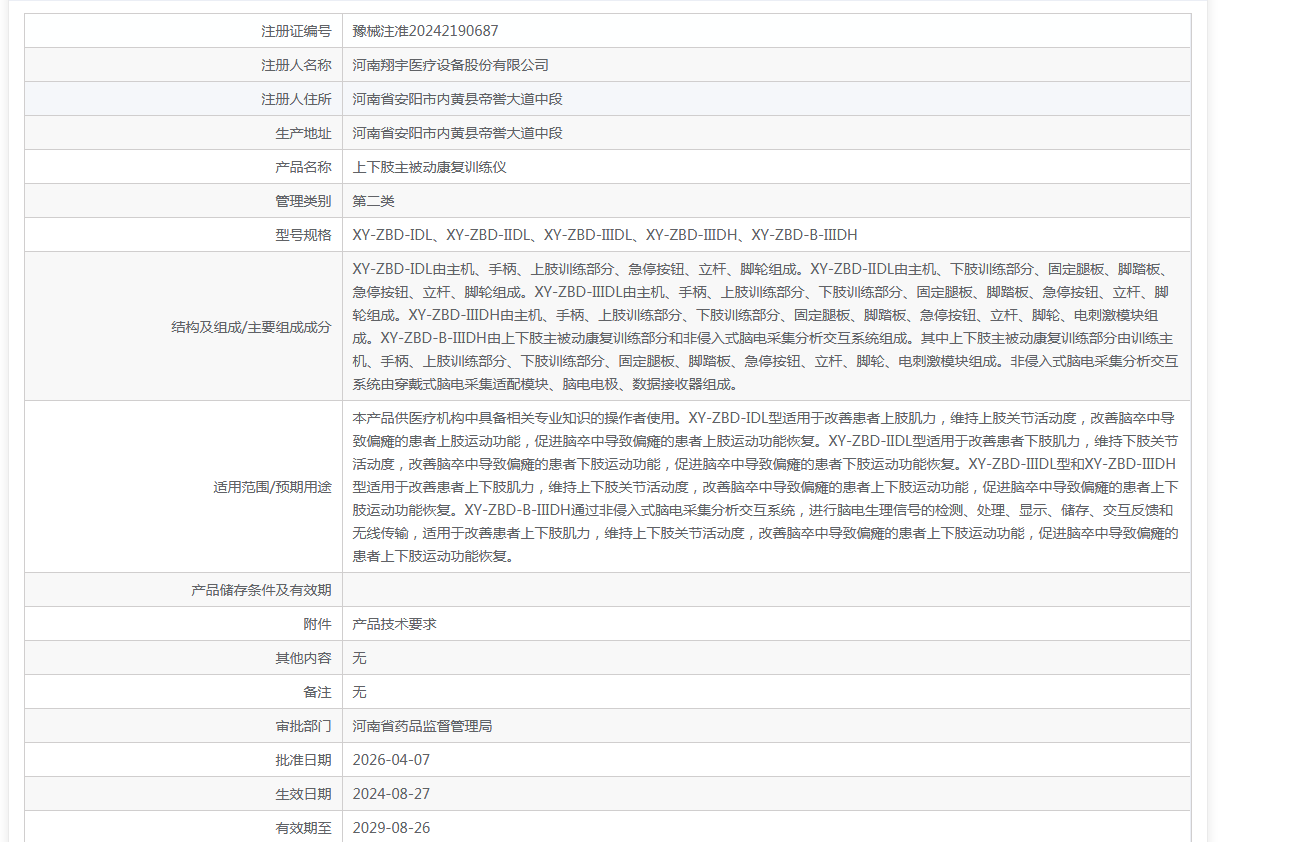
Task: Select the model list starting with XY-ZBD-IDL
Action: click(605, 235)
